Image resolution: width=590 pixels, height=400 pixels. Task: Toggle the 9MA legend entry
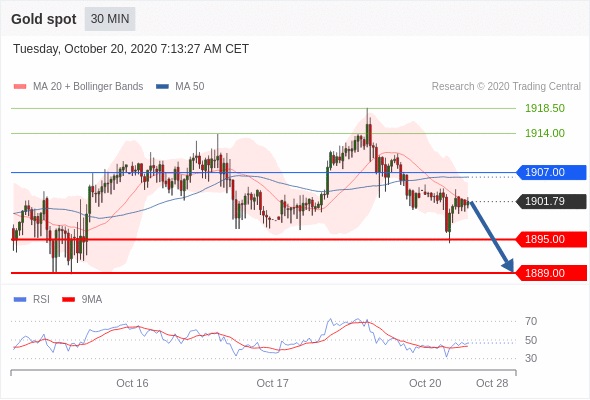coord(82,300)
